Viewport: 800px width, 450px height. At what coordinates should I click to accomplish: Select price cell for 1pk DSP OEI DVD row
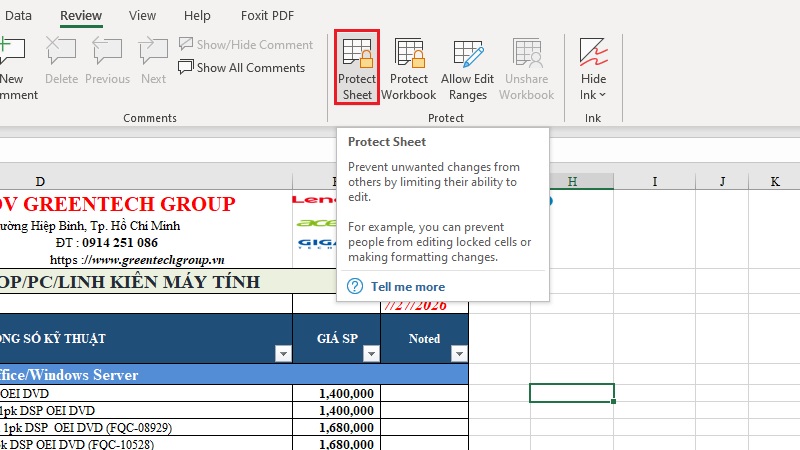click(x=337, y=410)
